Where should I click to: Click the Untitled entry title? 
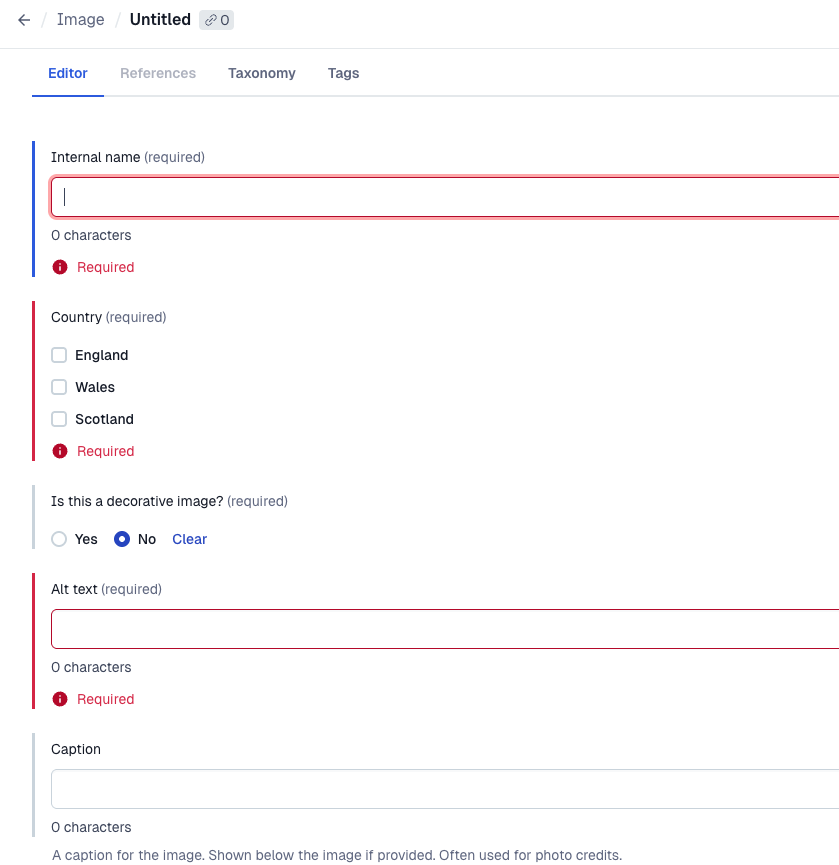tap(160, 20)
